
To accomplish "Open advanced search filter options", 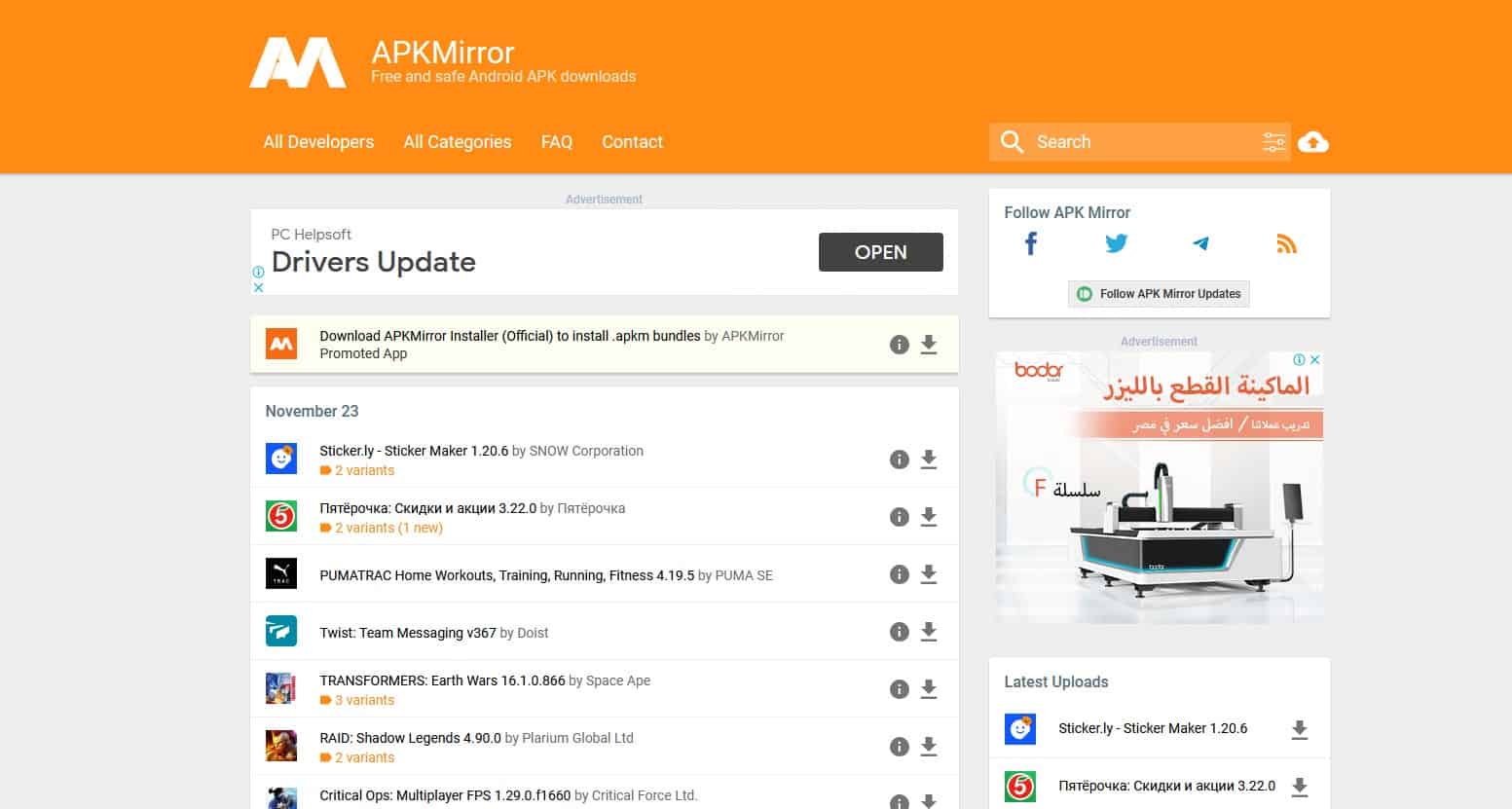I will point(1272,142).
